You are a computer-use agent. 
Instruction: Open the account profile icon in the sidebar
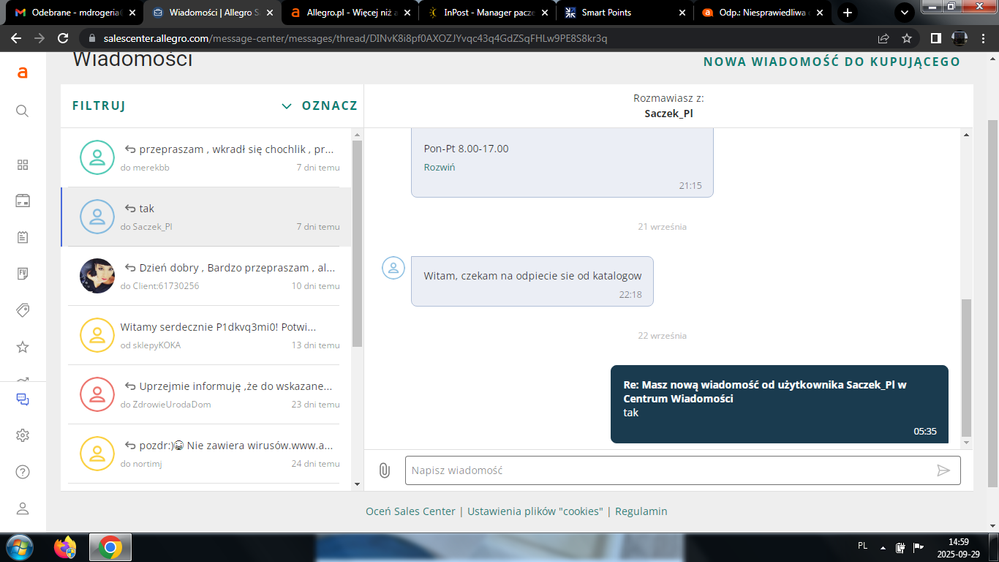coord(22,508)
